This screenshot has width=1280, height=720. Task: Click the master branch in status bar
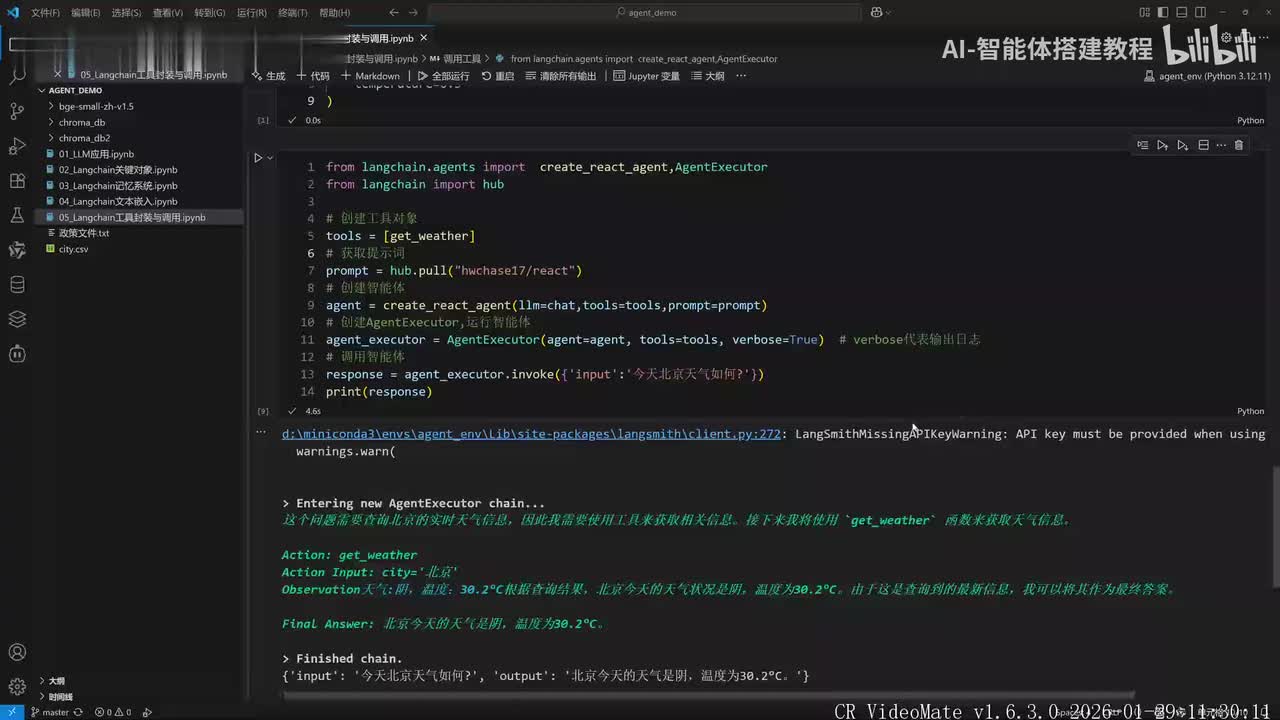pos(50,712)
